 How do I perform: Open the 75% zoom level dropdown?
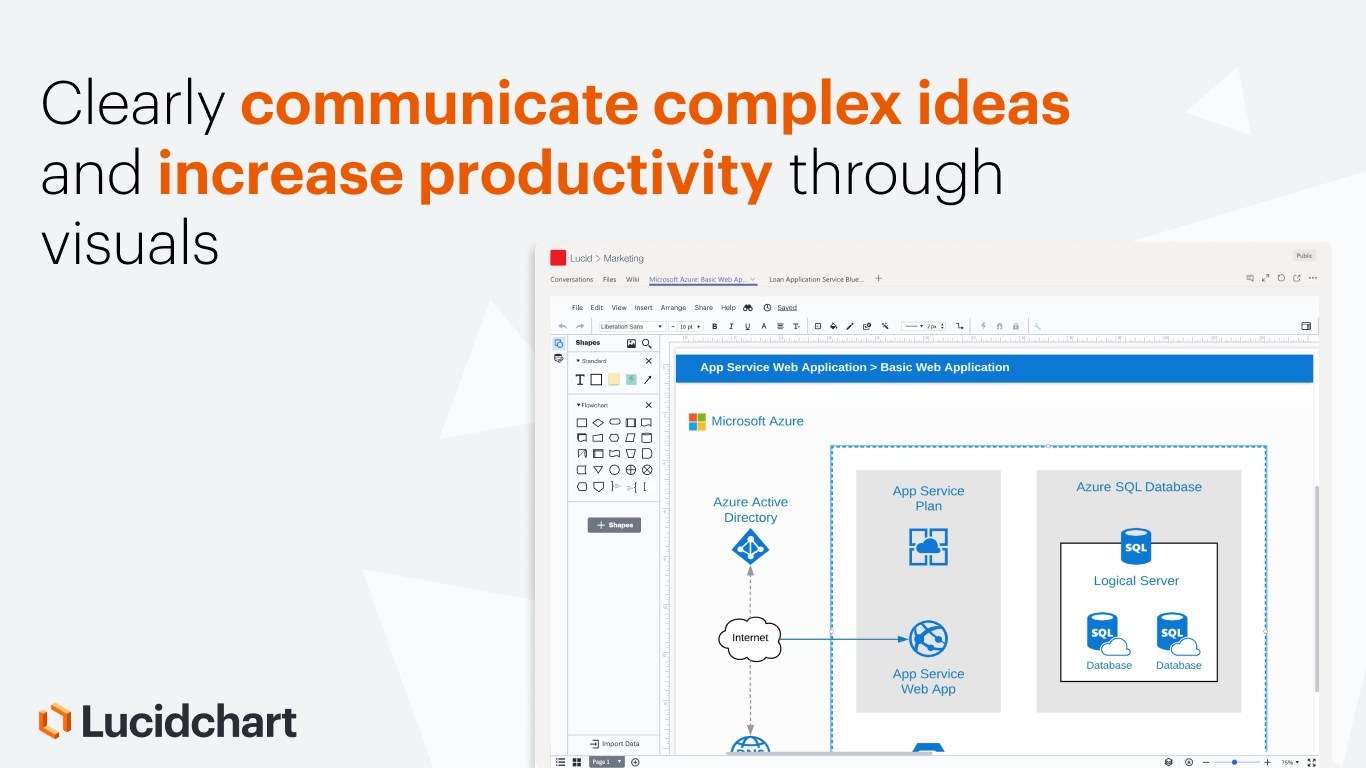tap(1291, 762)
